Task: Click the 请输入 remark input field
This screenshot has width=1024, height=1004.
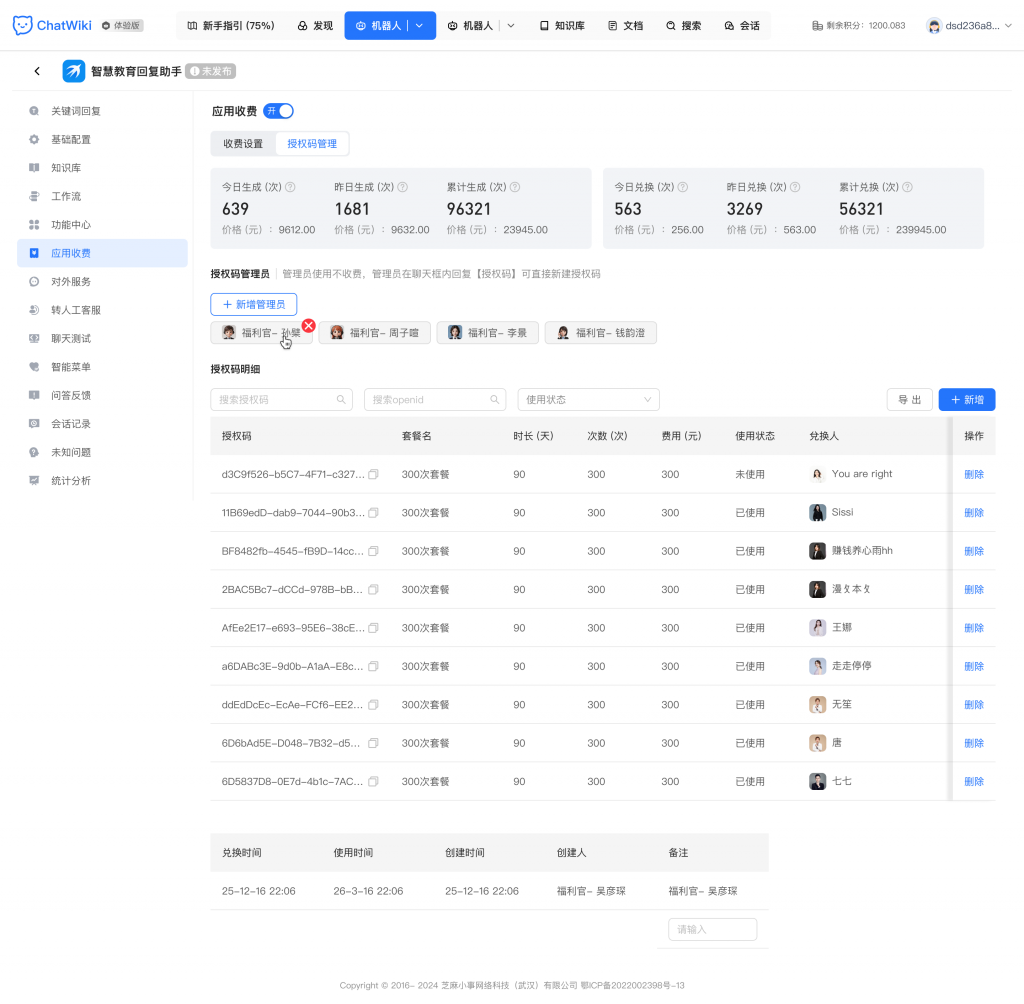Action: (712, 929)
